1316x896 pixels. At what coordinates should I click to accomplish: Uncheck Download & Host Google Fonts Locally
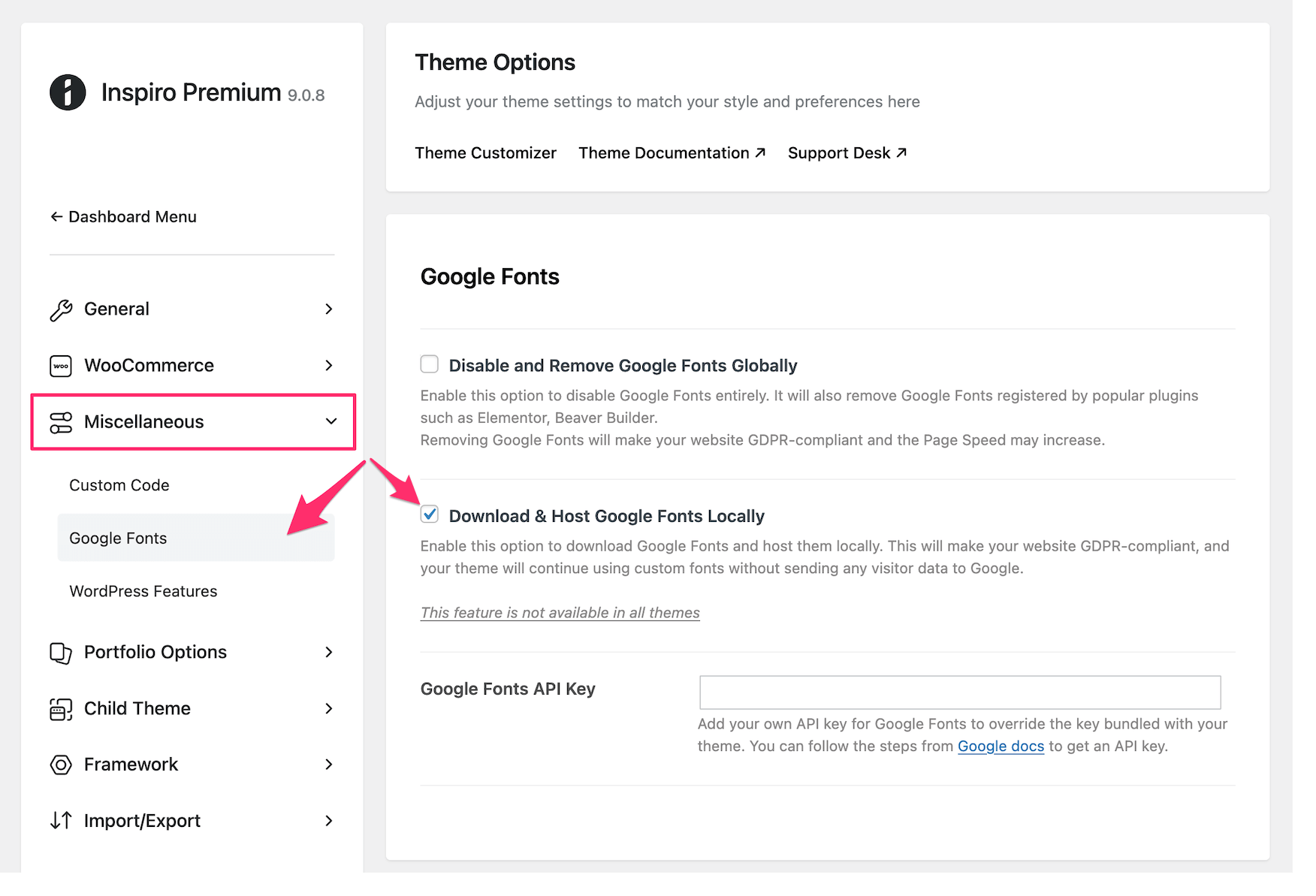tap(430, 514)
